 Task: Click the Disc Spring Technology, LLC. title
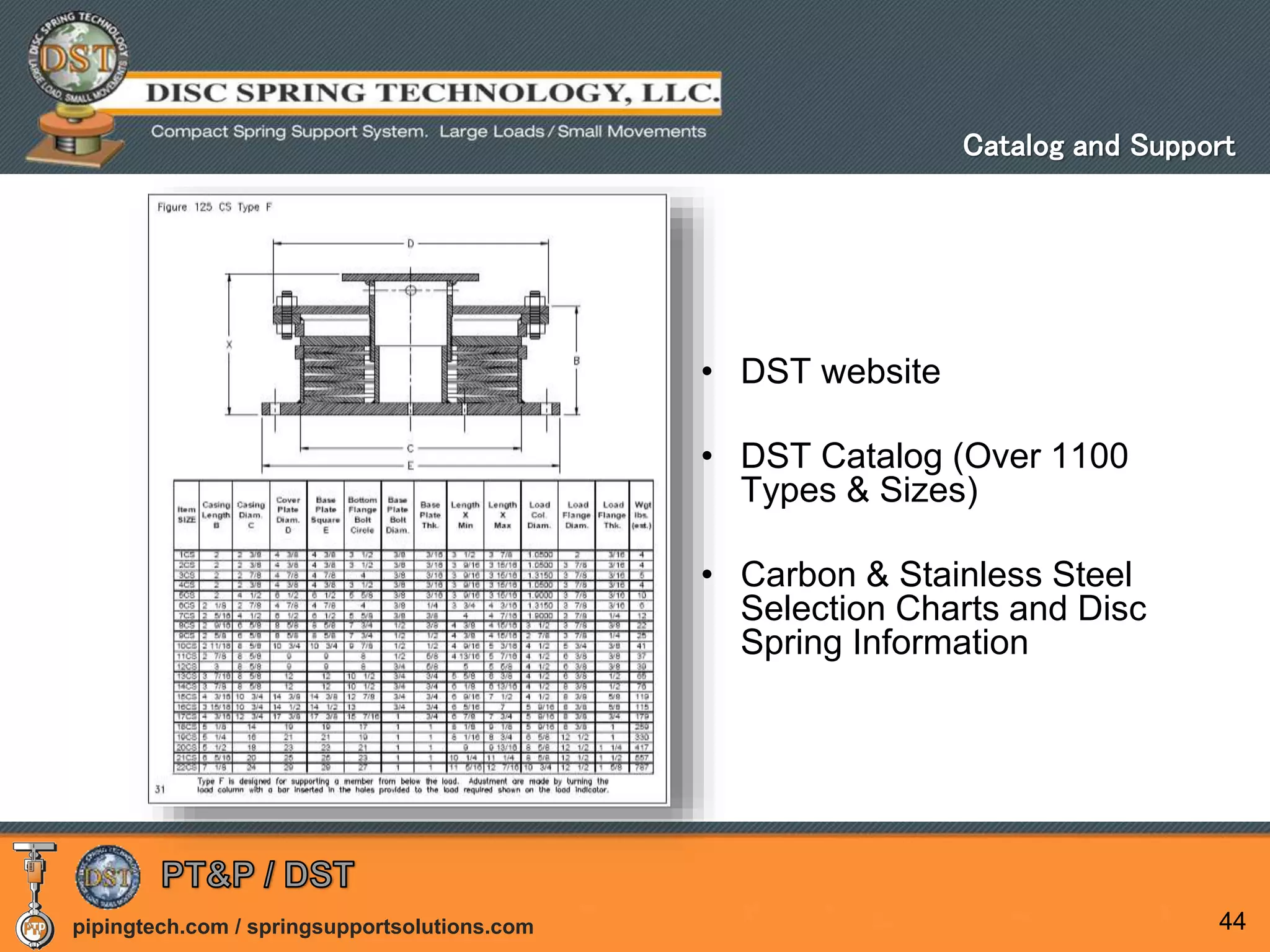433,93
